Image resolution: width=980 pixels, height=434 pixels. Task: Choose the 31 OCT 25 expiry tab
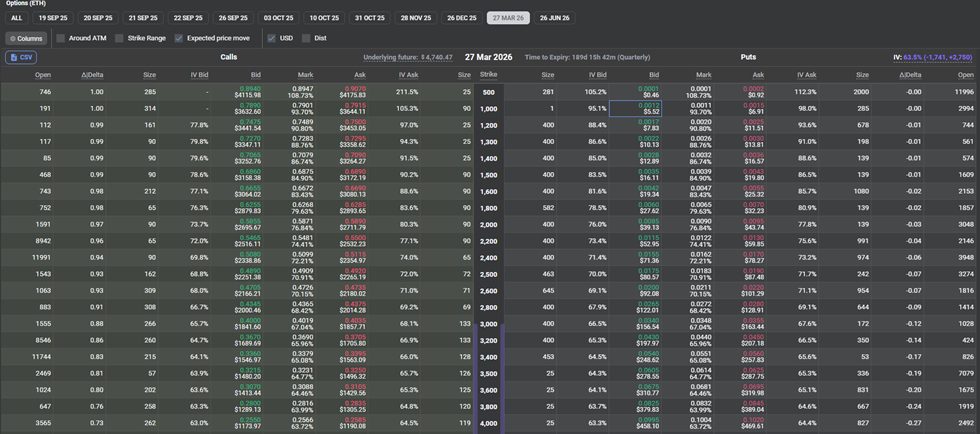pos(370,18)
